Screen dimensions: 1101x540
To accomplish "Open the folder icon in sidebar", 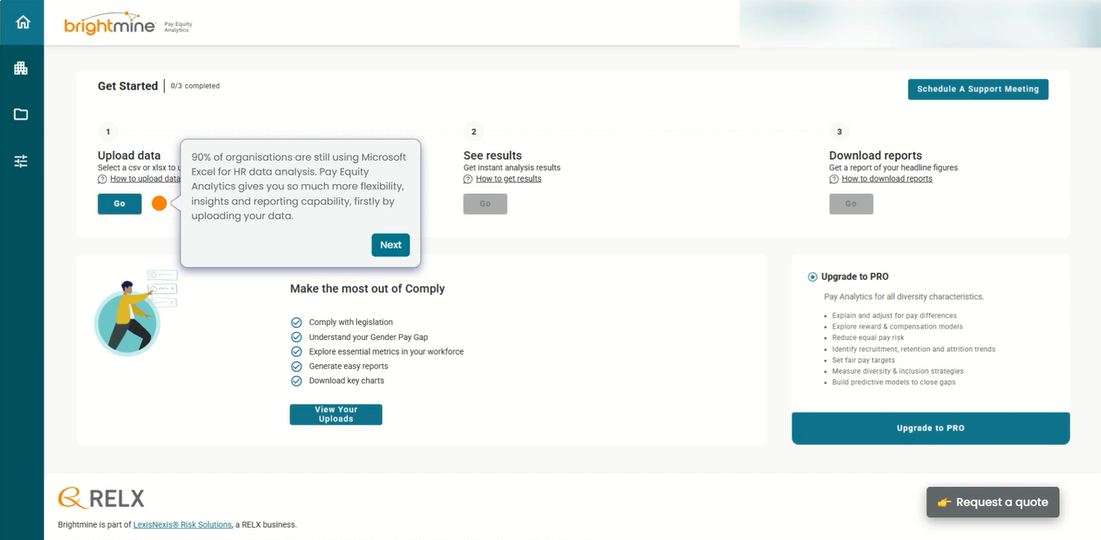I will coord(21,114).
